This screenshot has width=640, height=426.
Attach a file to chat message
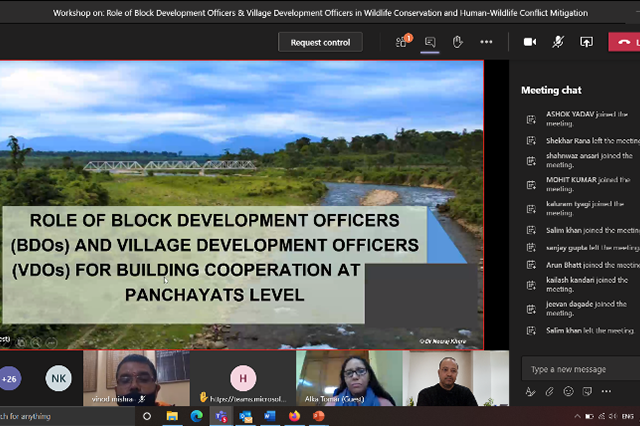click(x=550, y=391)
